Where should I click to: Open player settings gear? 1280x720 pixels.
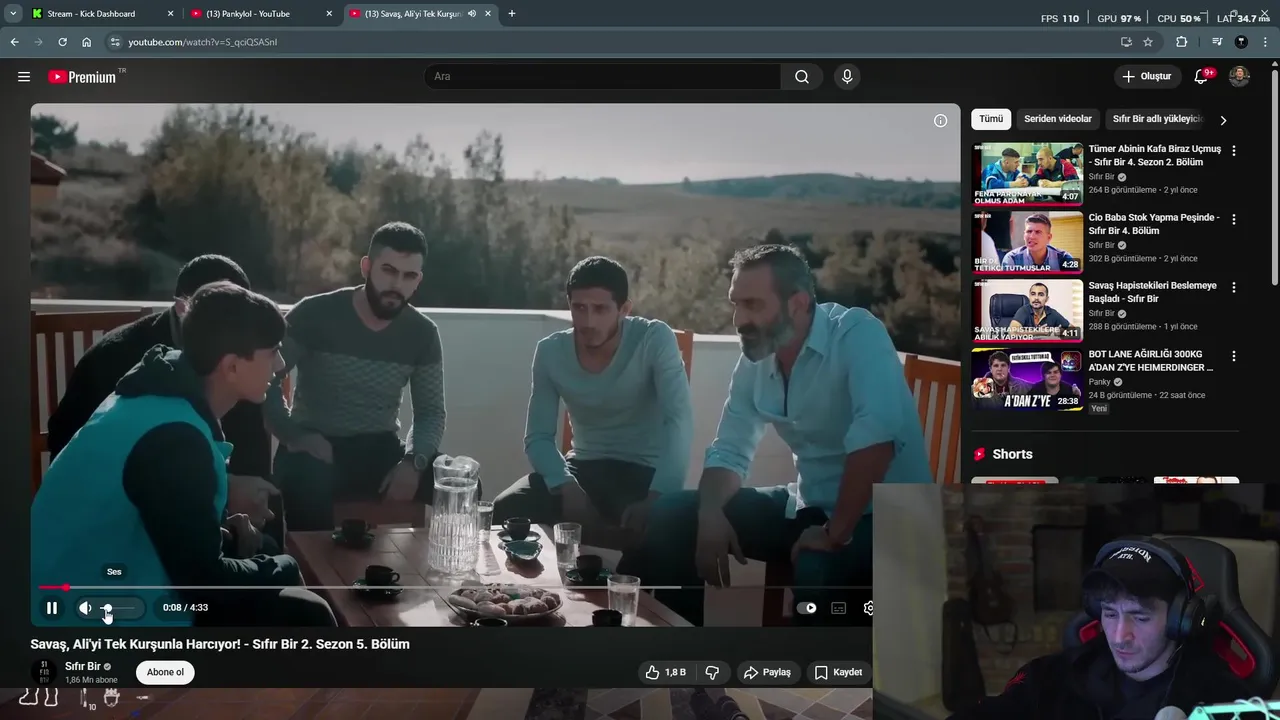867,608
